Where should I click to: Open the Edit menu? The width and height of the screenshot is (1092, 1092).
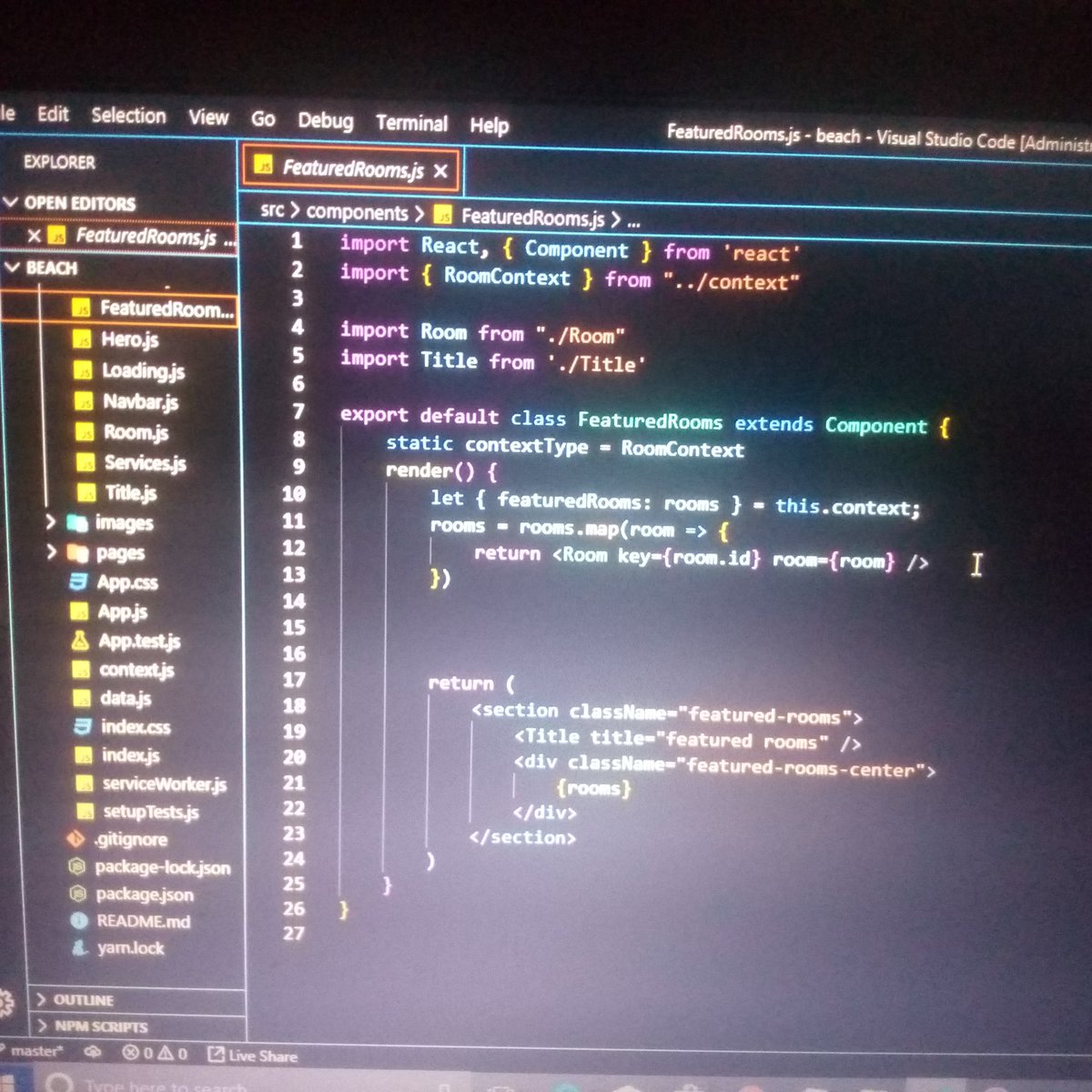pos(53,115)
